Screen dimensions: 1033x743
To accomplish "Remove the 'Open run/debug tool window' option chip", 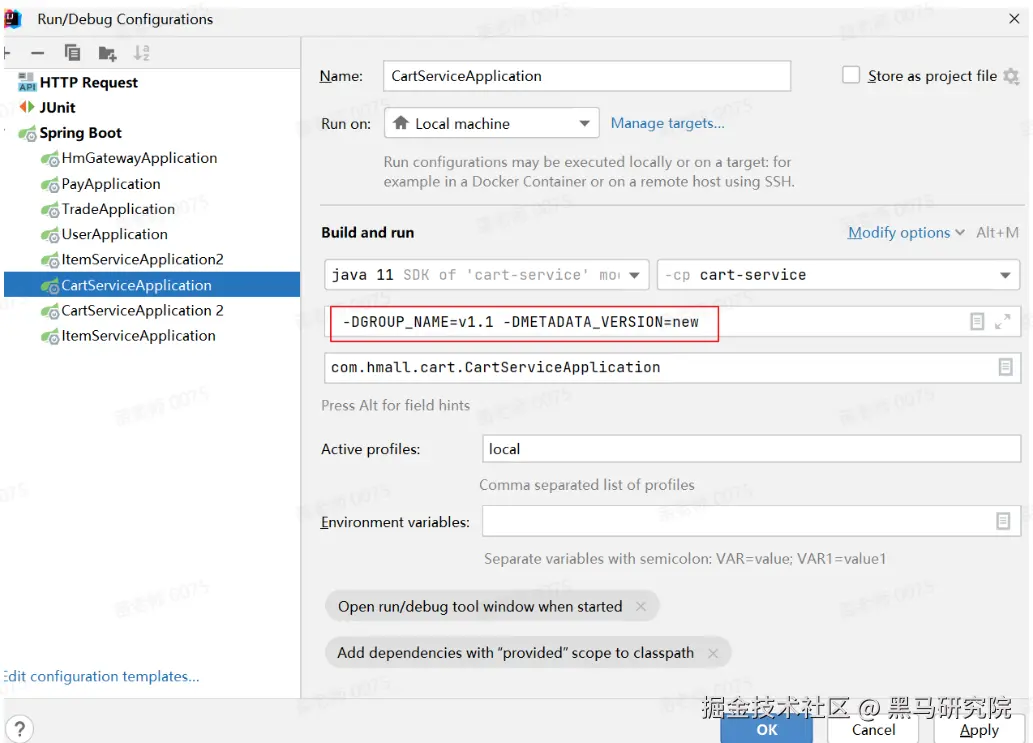I will click(640, 606).
